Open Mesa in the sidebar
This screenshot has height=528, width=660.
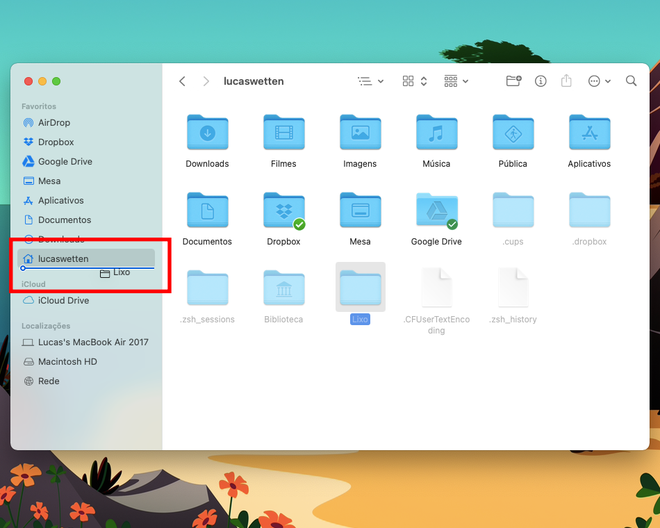[x=86, y=181]
